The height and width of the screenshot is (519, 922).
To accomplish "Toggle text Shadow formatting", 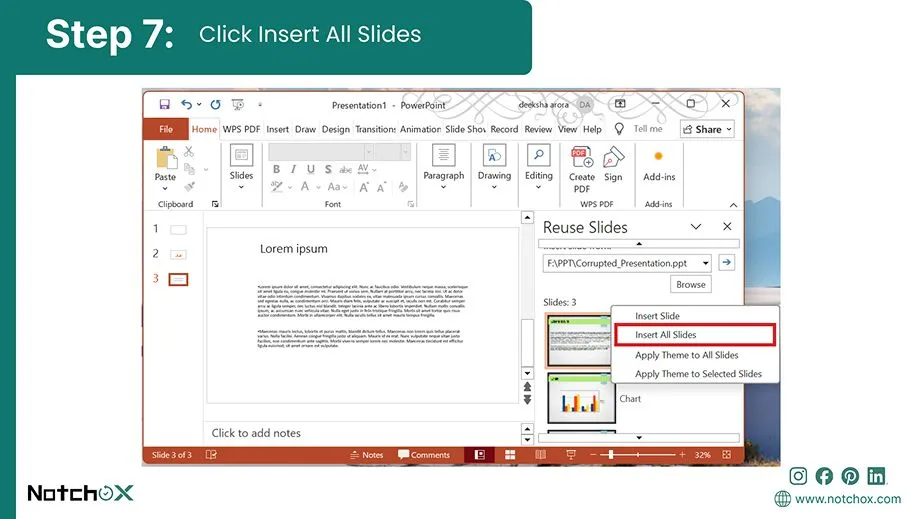I will click(328, 169).
